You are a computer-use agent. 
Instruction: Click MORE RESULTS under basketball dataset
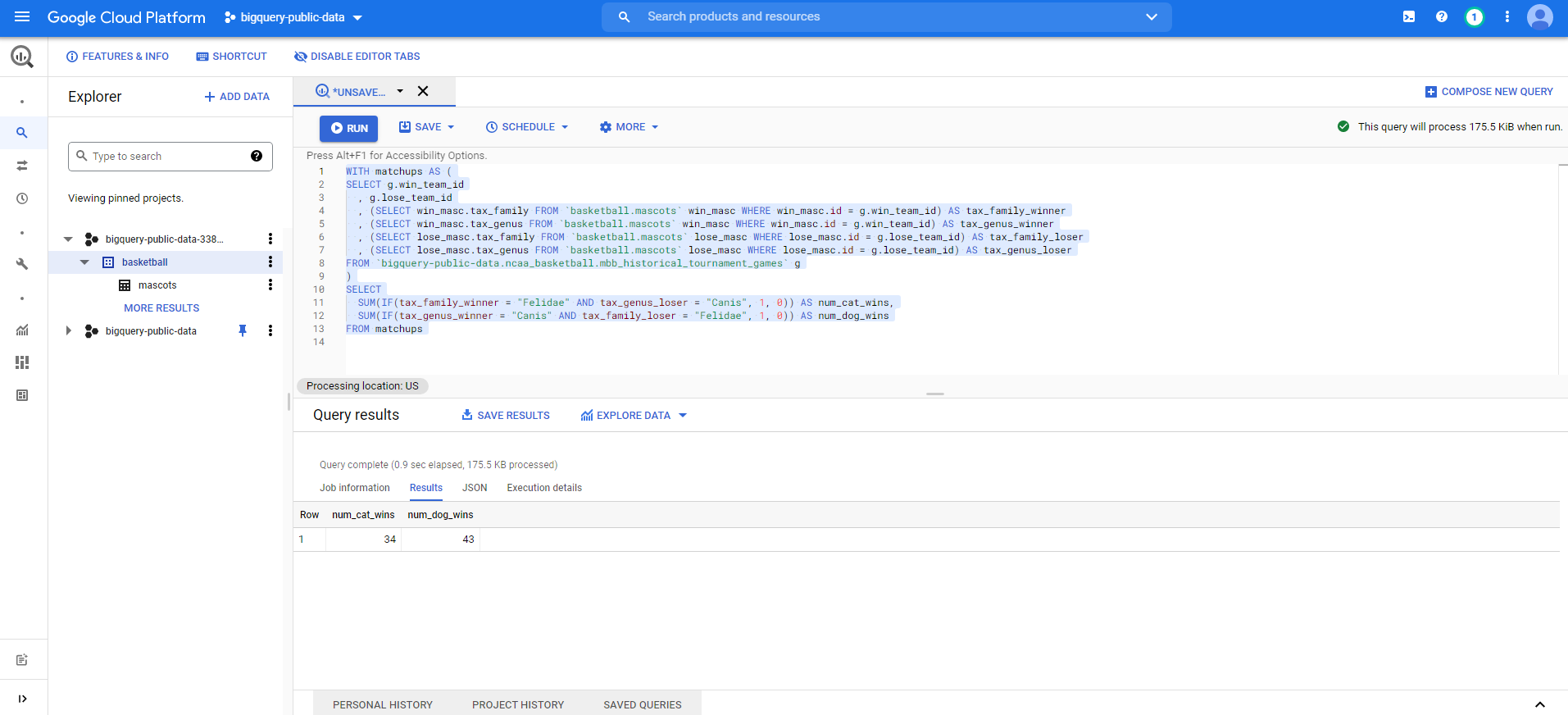pos(161,308)
